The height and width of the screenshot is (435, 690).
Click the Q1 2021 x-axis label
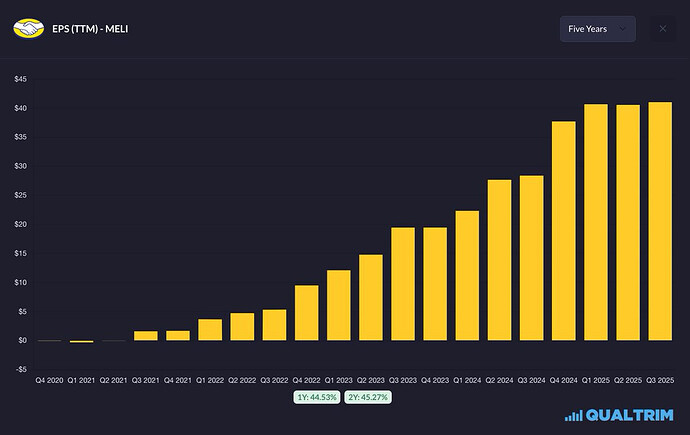tap(81, 380)
